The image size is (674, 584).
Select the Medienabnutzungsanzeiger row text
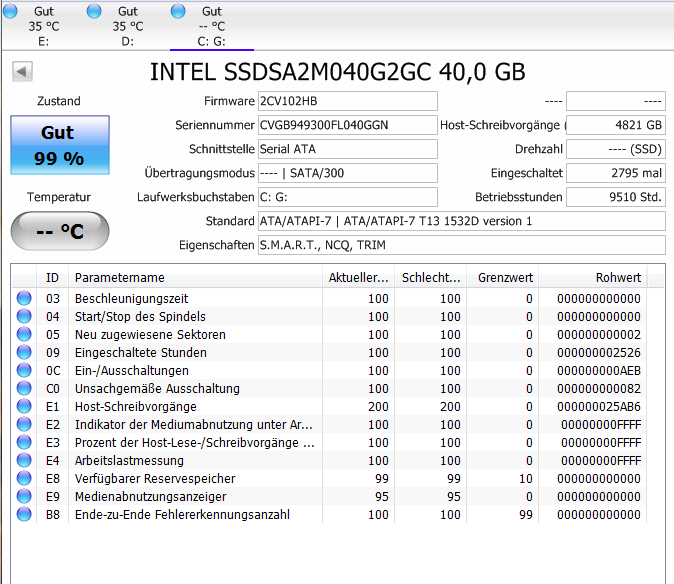point(150,497)
